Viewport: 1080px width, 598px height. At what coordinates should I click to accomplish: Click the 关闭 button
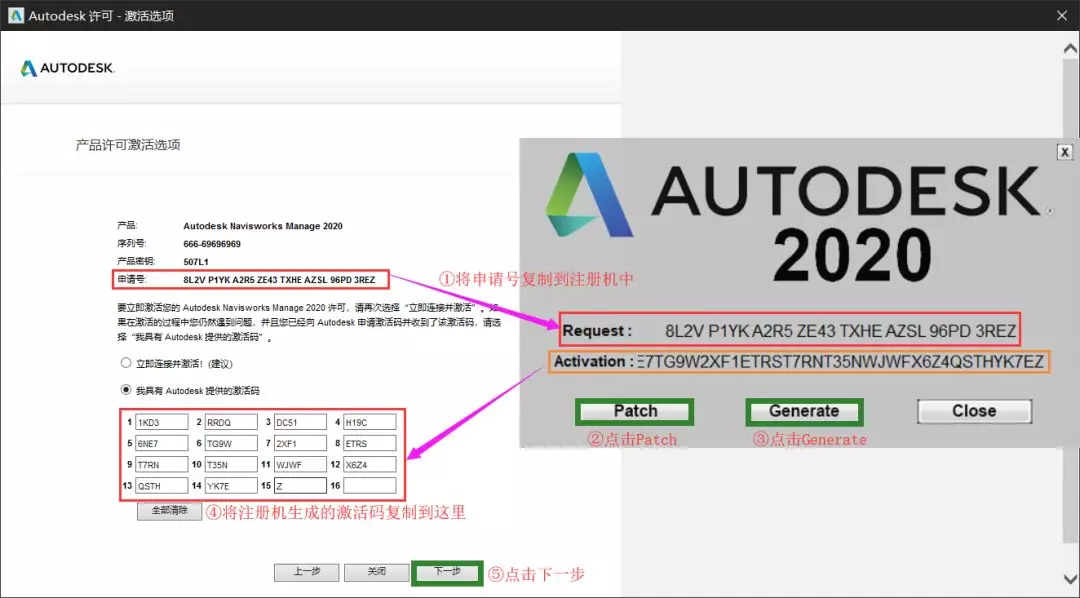click(377, 573)
